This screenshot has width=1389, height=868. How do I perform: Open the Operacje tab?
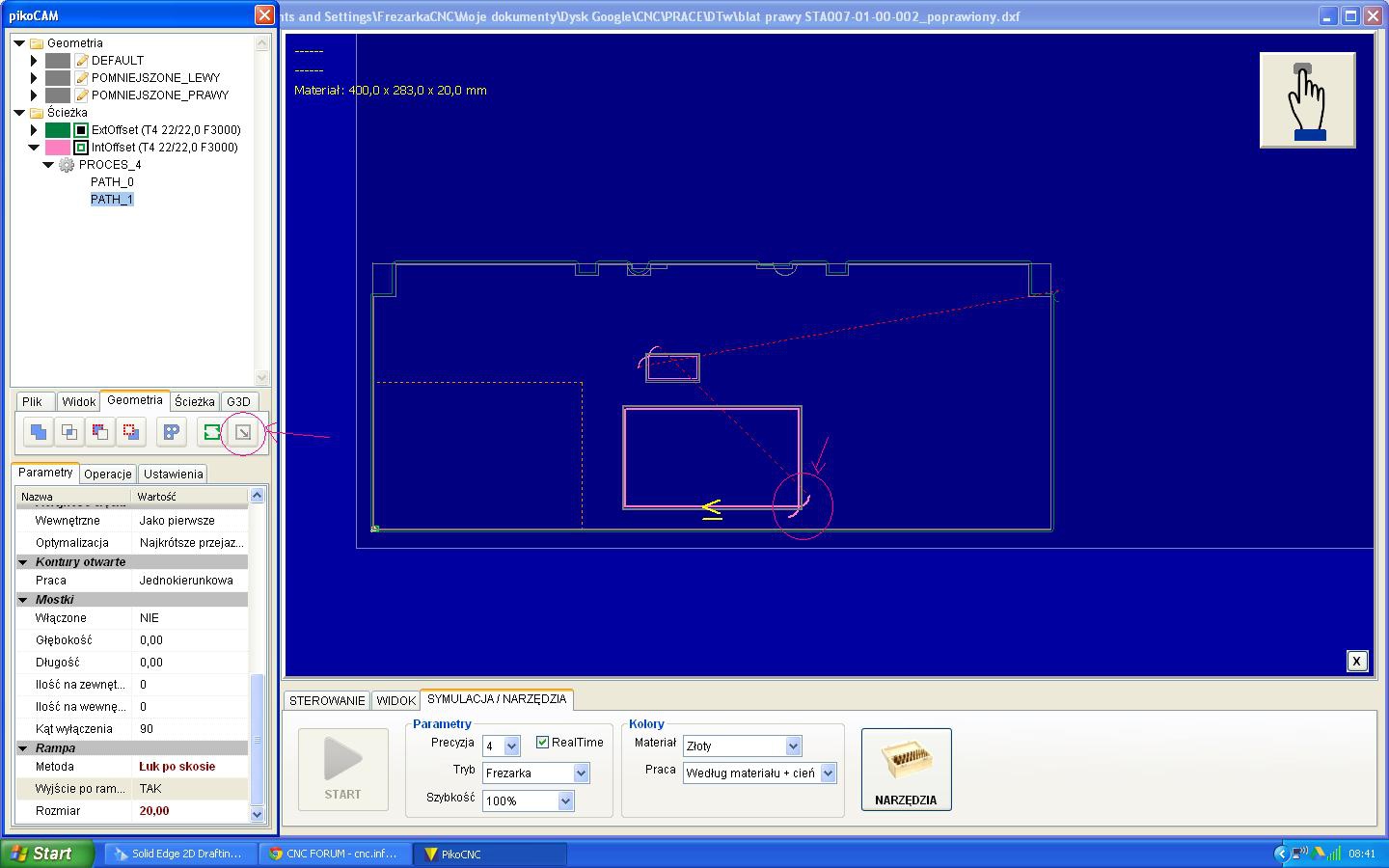[108, 475]
